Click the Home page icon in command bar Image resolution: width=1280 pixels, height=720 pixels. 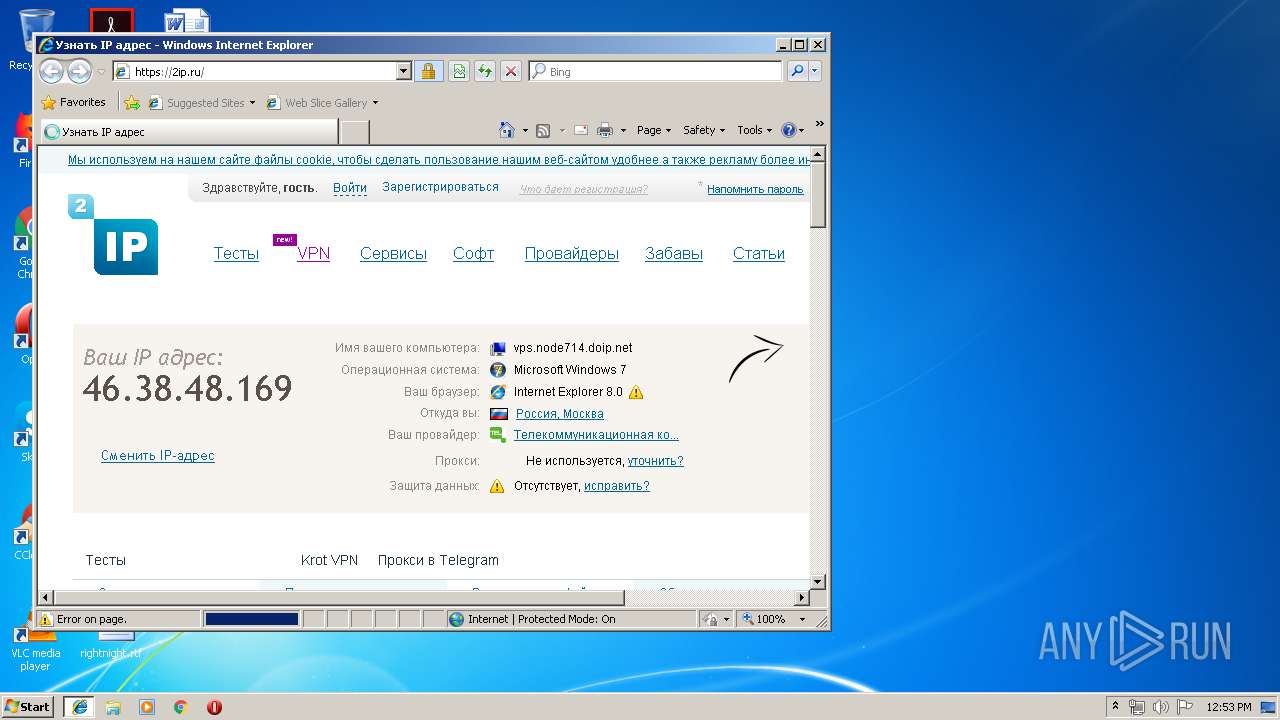(507, 130)
